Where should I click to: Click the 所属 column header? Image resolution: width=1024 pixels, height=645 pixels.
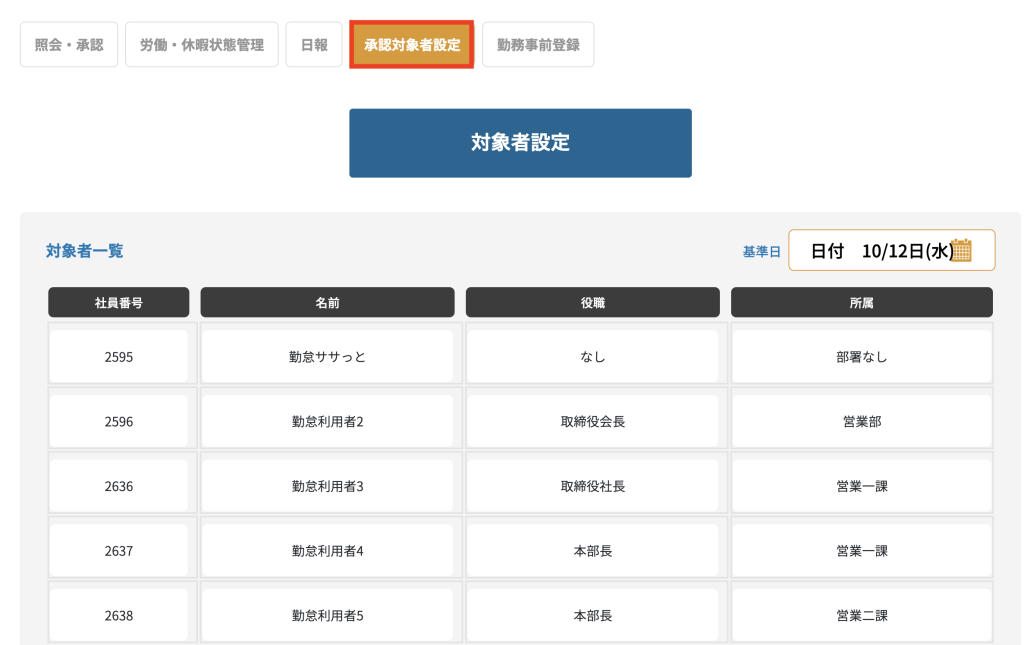(x=862, y=302)
